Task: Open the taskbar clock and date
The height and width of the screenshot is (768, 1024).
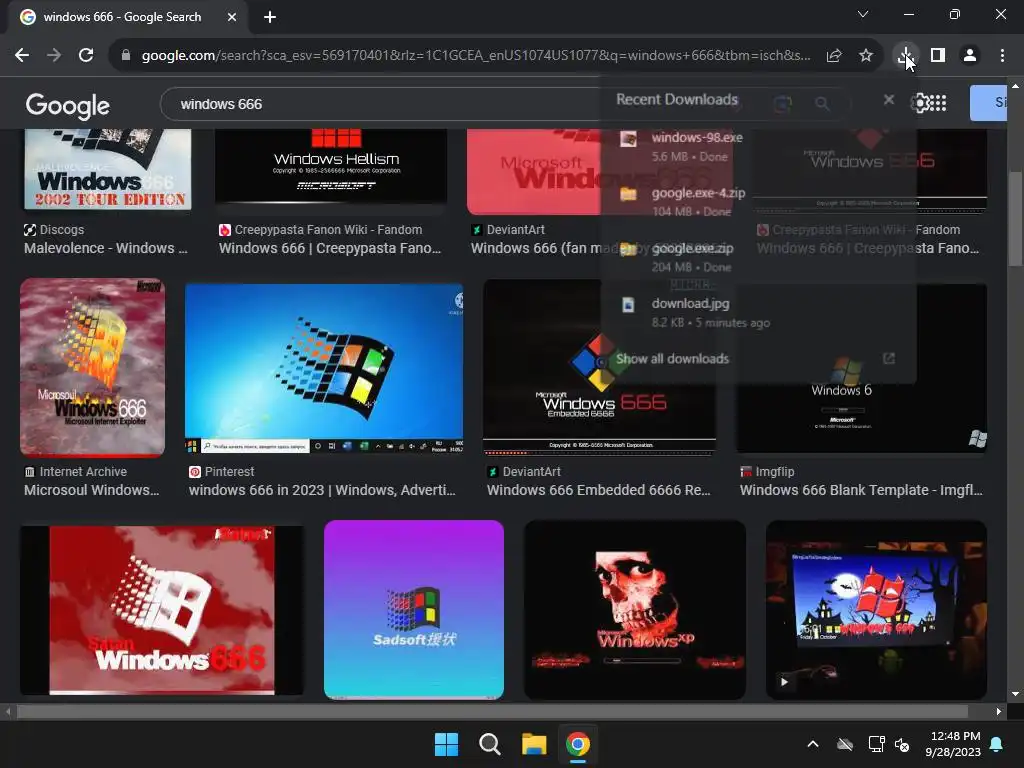Action: (x=953, y=744)
